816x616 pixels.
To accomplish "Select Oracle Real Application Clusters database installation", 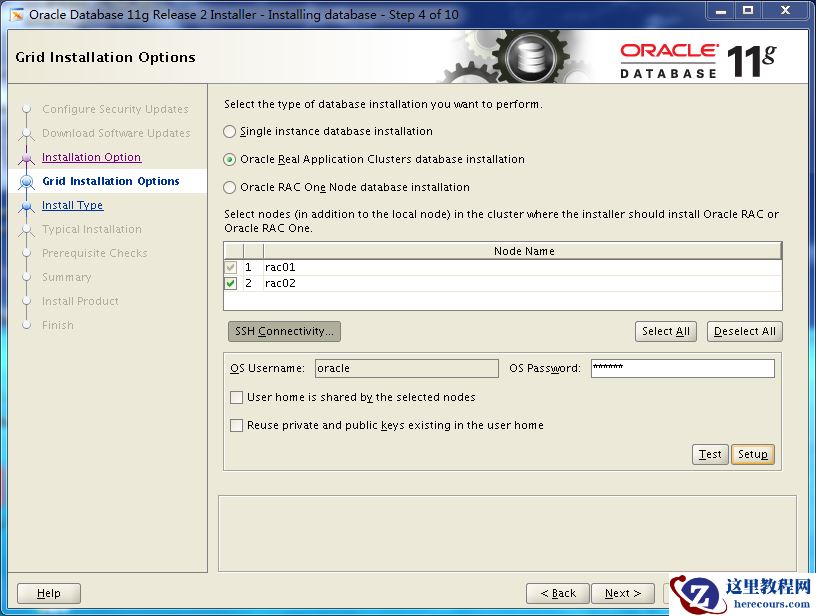I will point(230,160).
